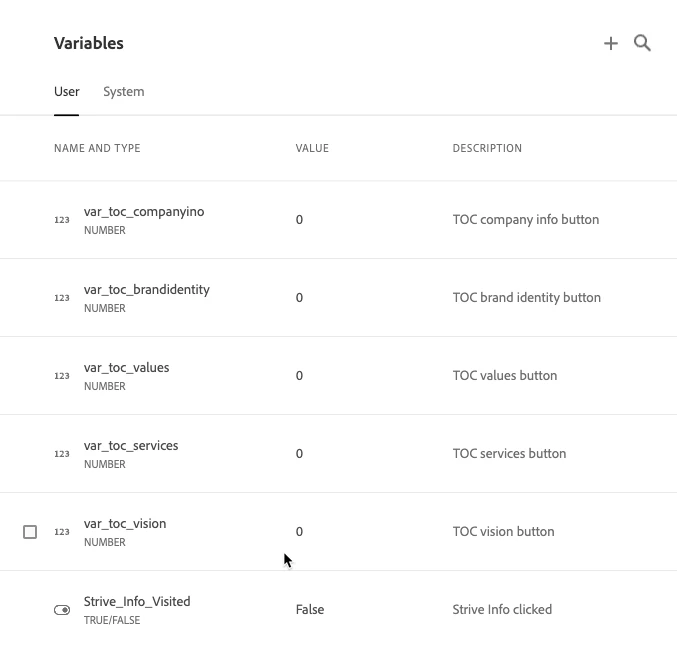Click the Value column header
This screenshot has height=660, width=677.
coord(312,149)
